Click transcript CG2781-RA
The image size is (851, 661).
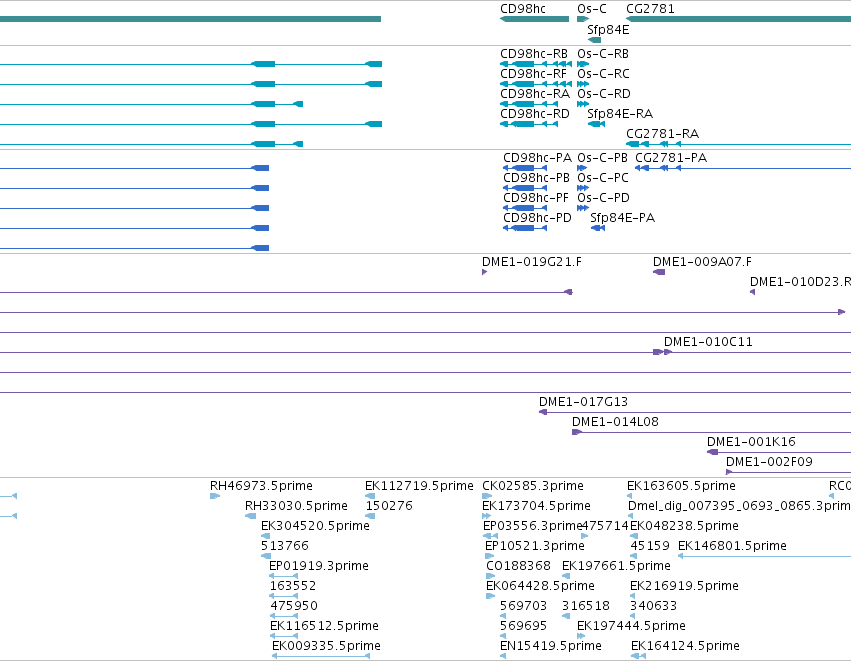coord(662,134)
